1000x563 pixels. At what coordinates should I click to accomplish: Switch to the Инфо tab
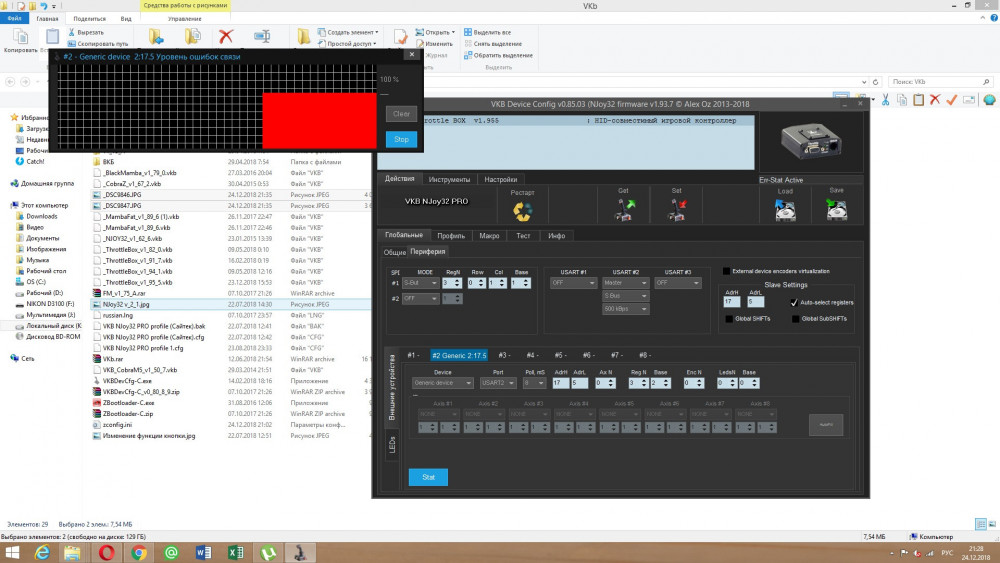556,235
